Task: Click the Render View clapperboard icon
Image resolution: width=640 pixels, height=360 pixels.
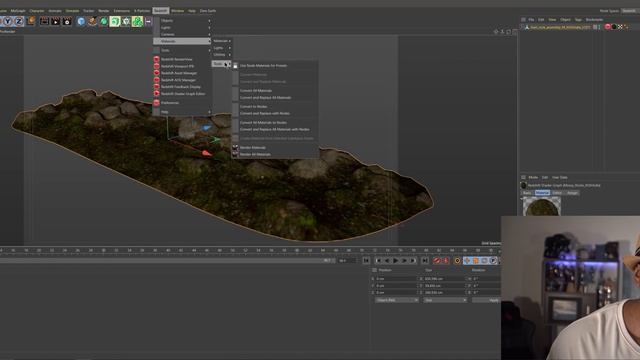Action: (44, 21)
